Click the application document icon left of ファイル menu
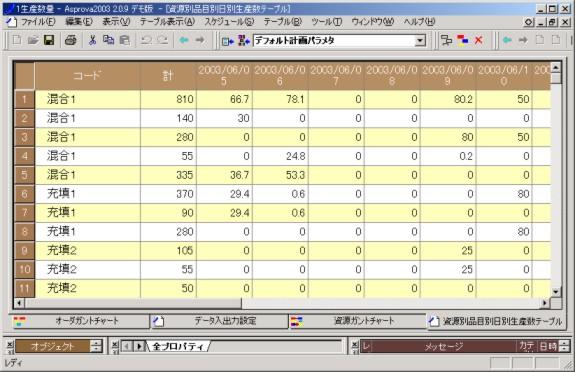The height and width of the screenshot is (372, 575). tap(11, 22)
